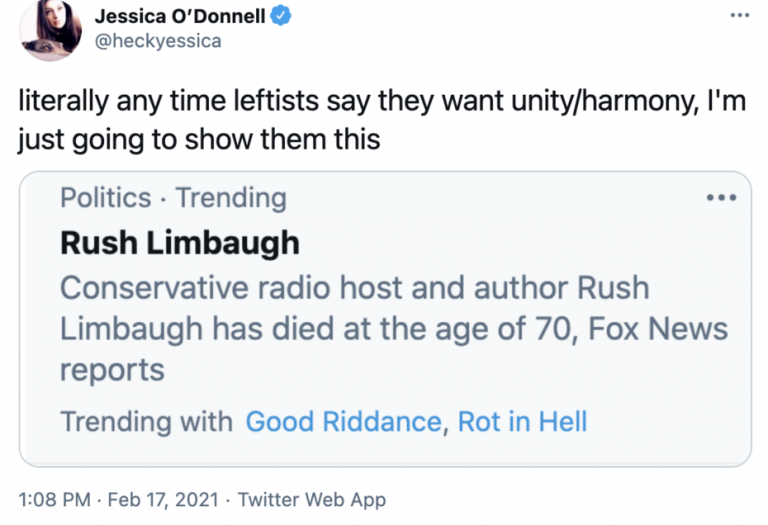Click the Rush Limbaugh trend title

point(180,243)
